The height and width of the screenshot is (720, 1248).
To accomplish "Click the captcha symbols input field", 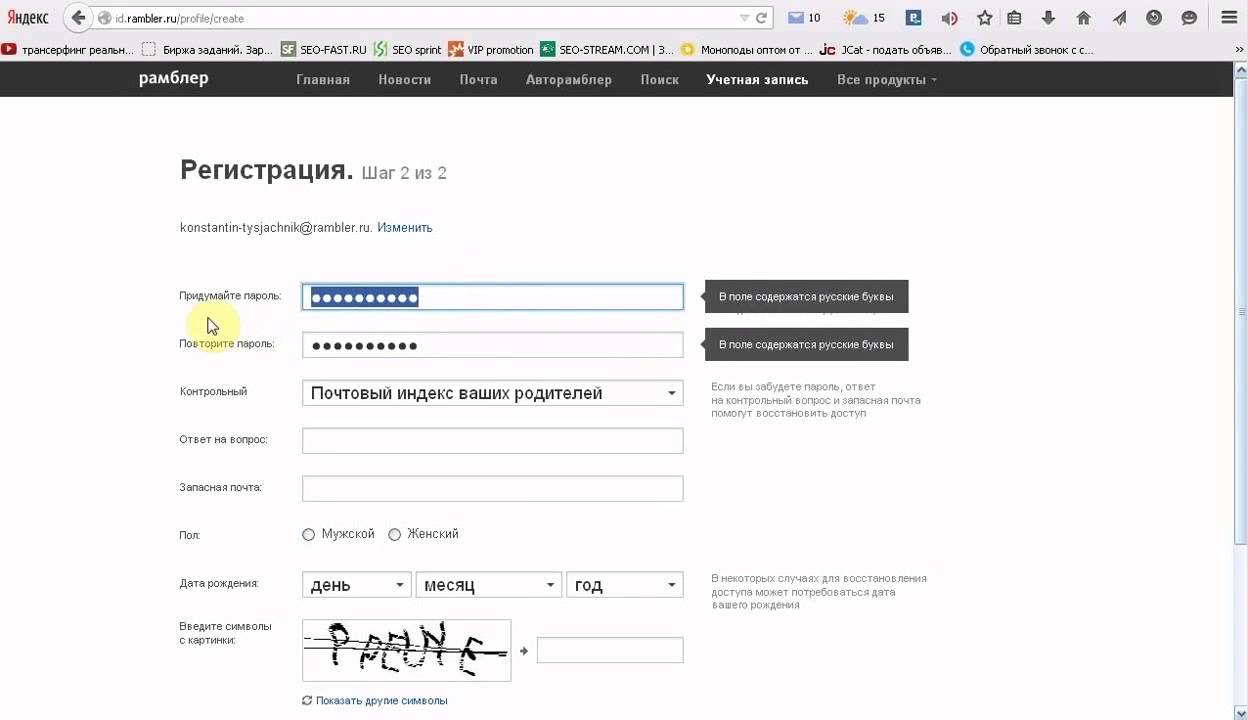I will (x=610, y=650).
